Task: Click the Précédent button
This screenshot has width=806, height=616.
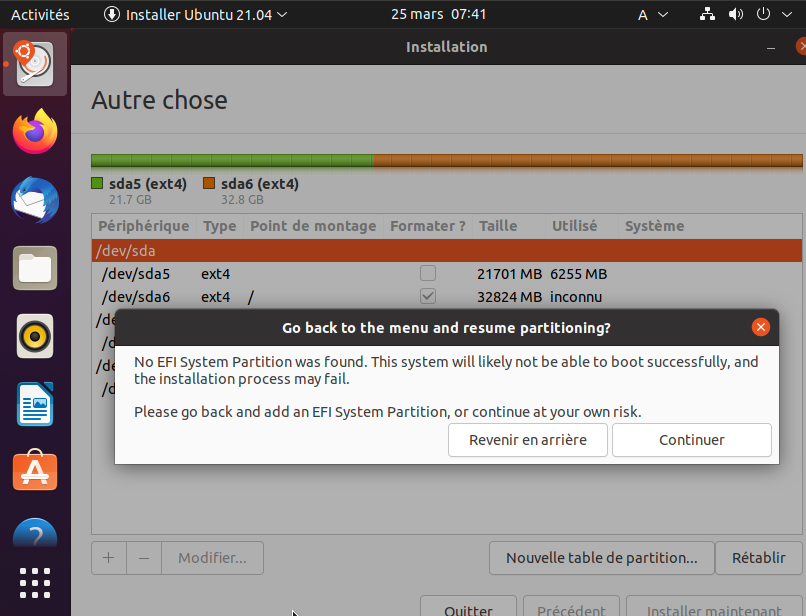Action: 572,607
